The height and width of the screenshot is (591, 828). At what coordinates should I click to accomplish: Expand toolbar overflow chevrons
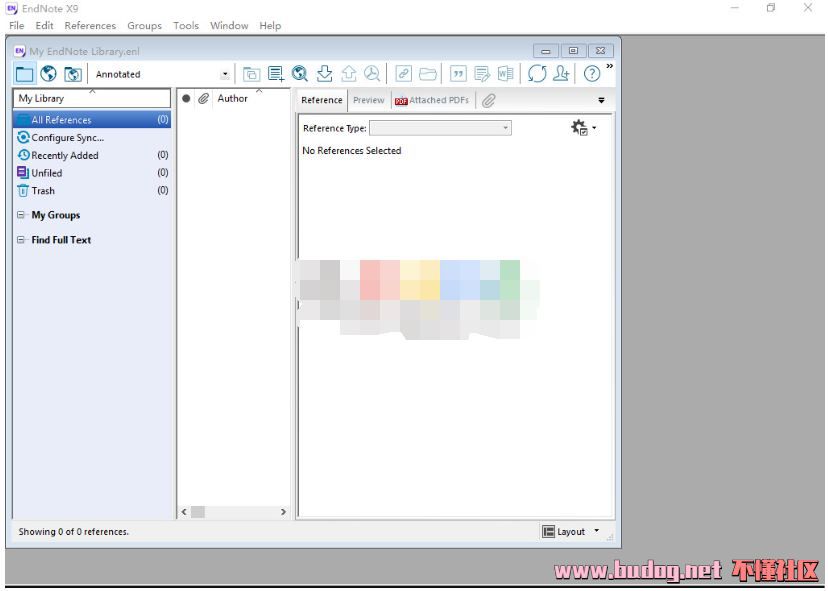point(609,66)
